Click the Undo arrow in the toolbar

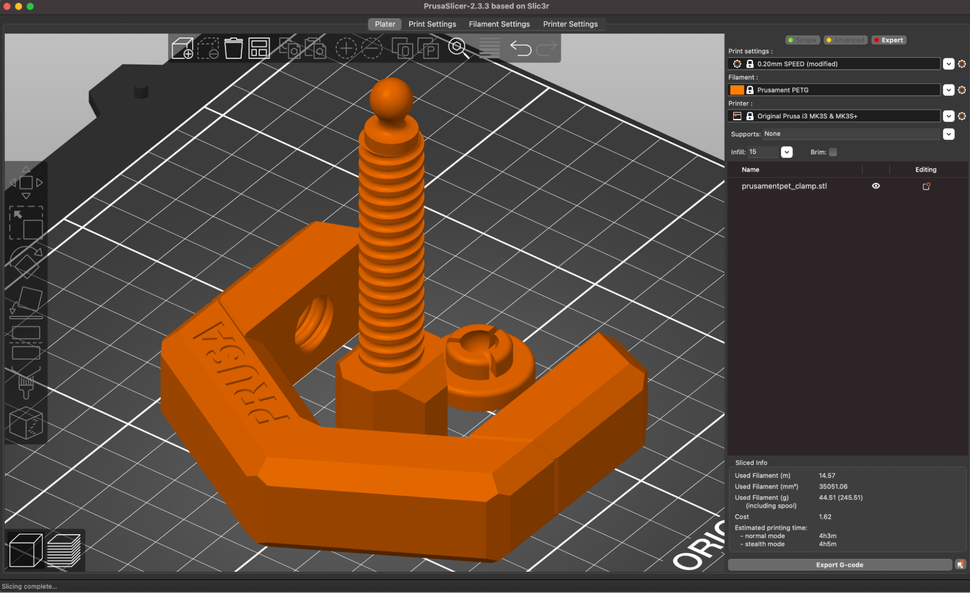pyautogui.click(x=521, y=46)
